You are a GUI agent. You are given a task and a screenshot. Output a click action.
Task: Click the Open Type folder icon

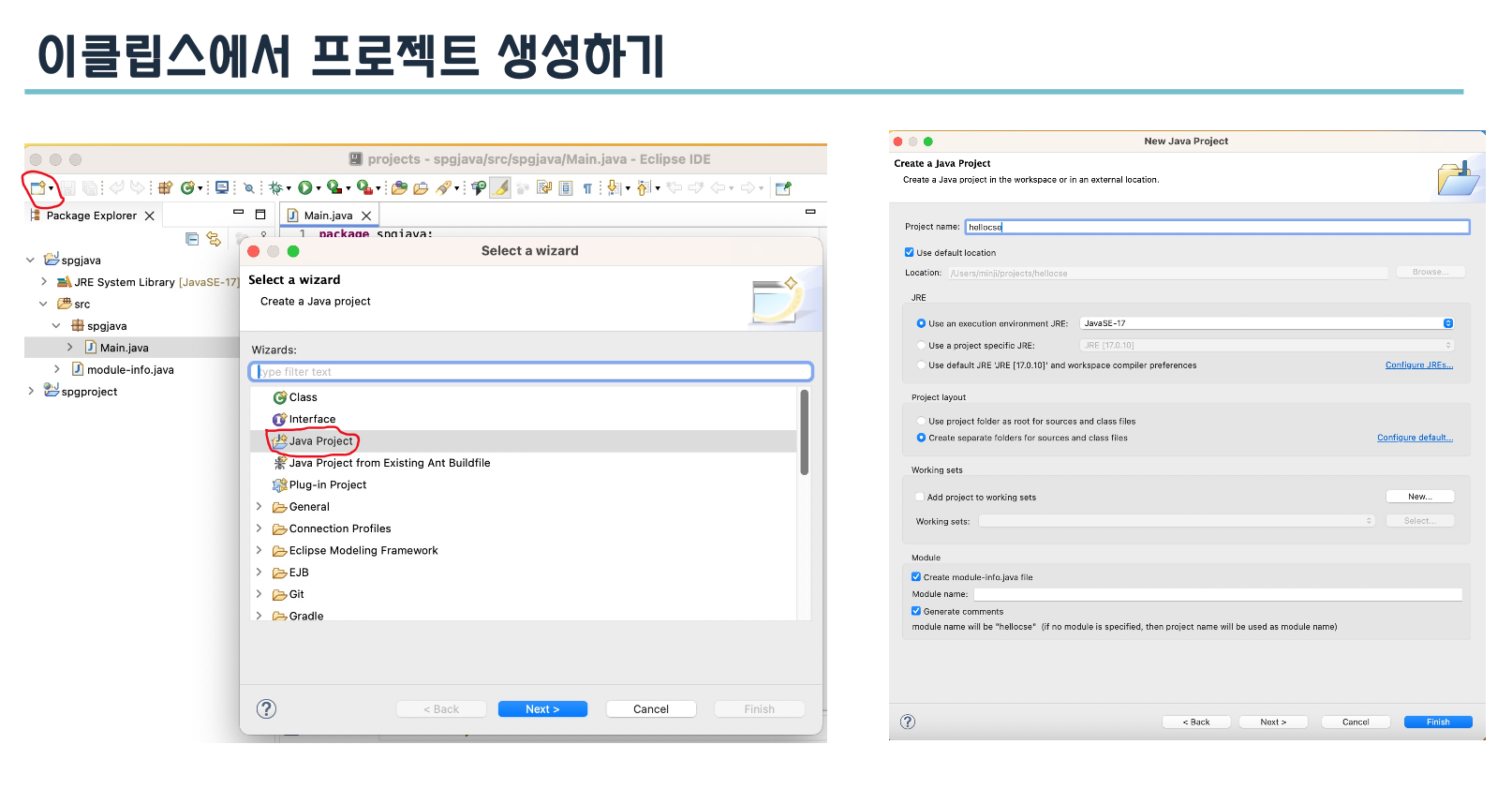(399, 188)
